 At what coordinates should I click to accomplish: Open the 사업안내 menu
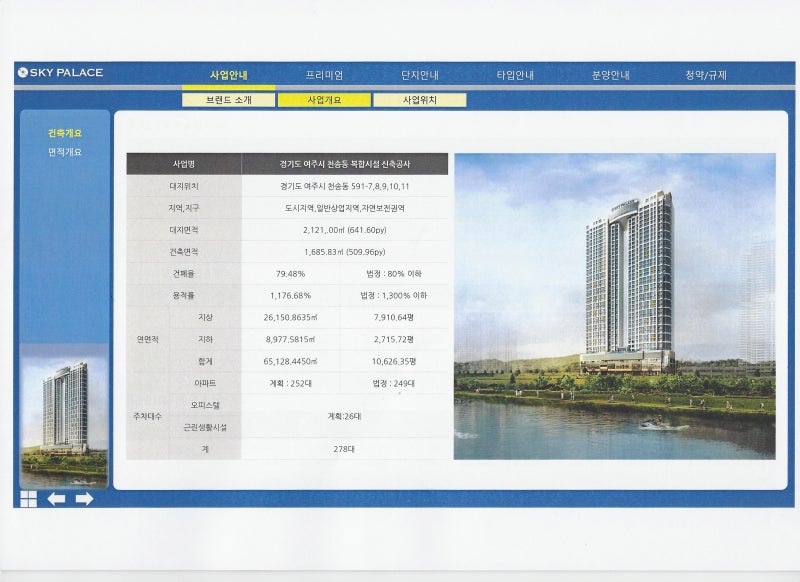click(x=229, y=75)
